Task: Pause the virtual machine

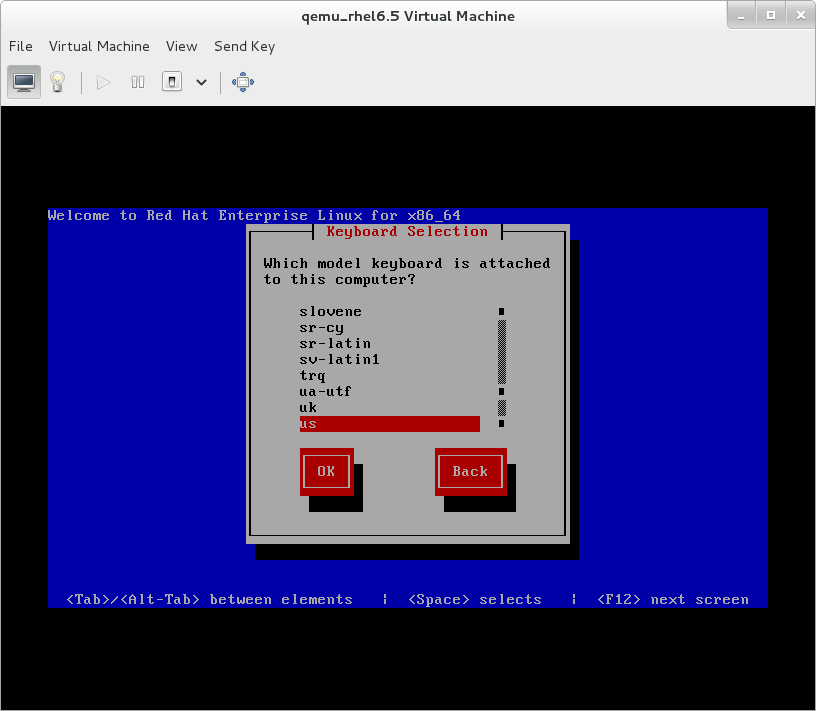Action: tap(138, 82)
